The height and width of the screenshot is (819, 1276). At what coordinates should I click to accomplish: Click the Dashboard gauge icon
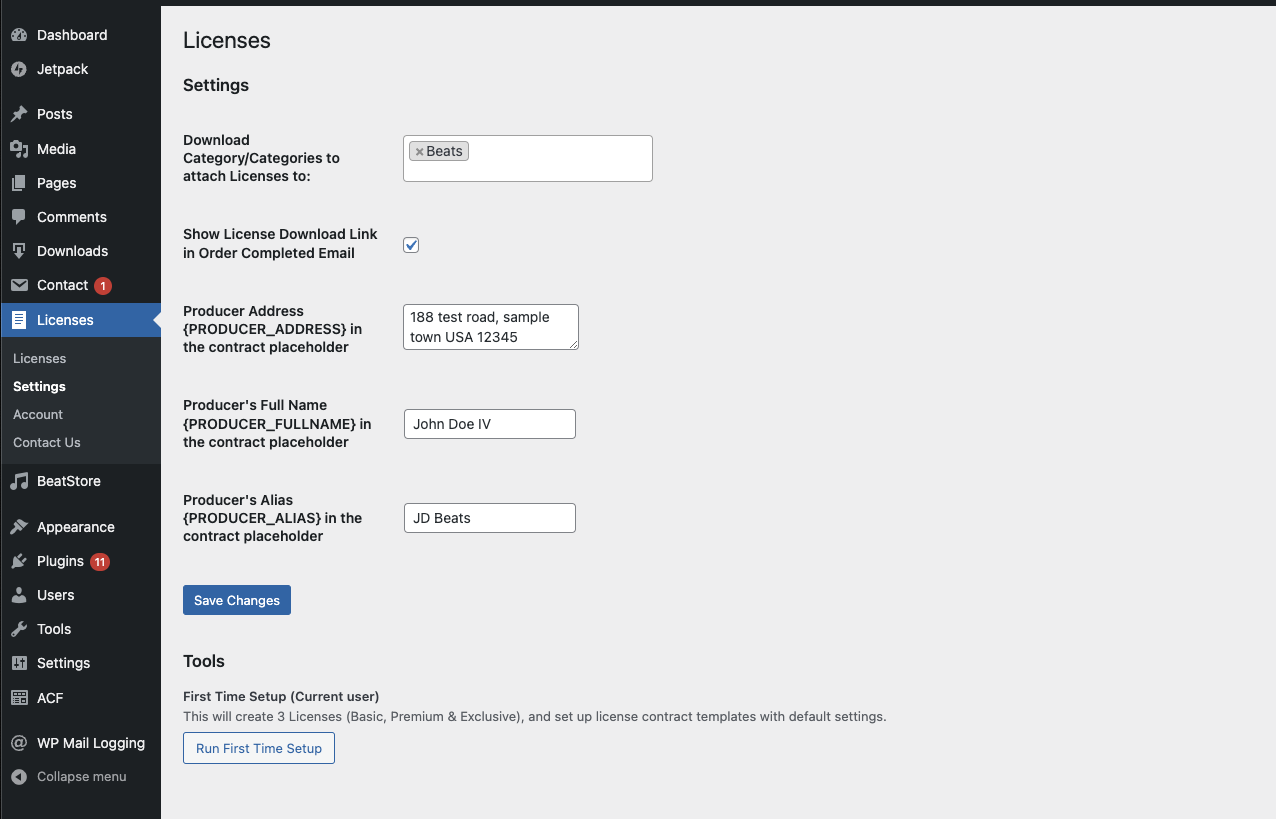19,35
